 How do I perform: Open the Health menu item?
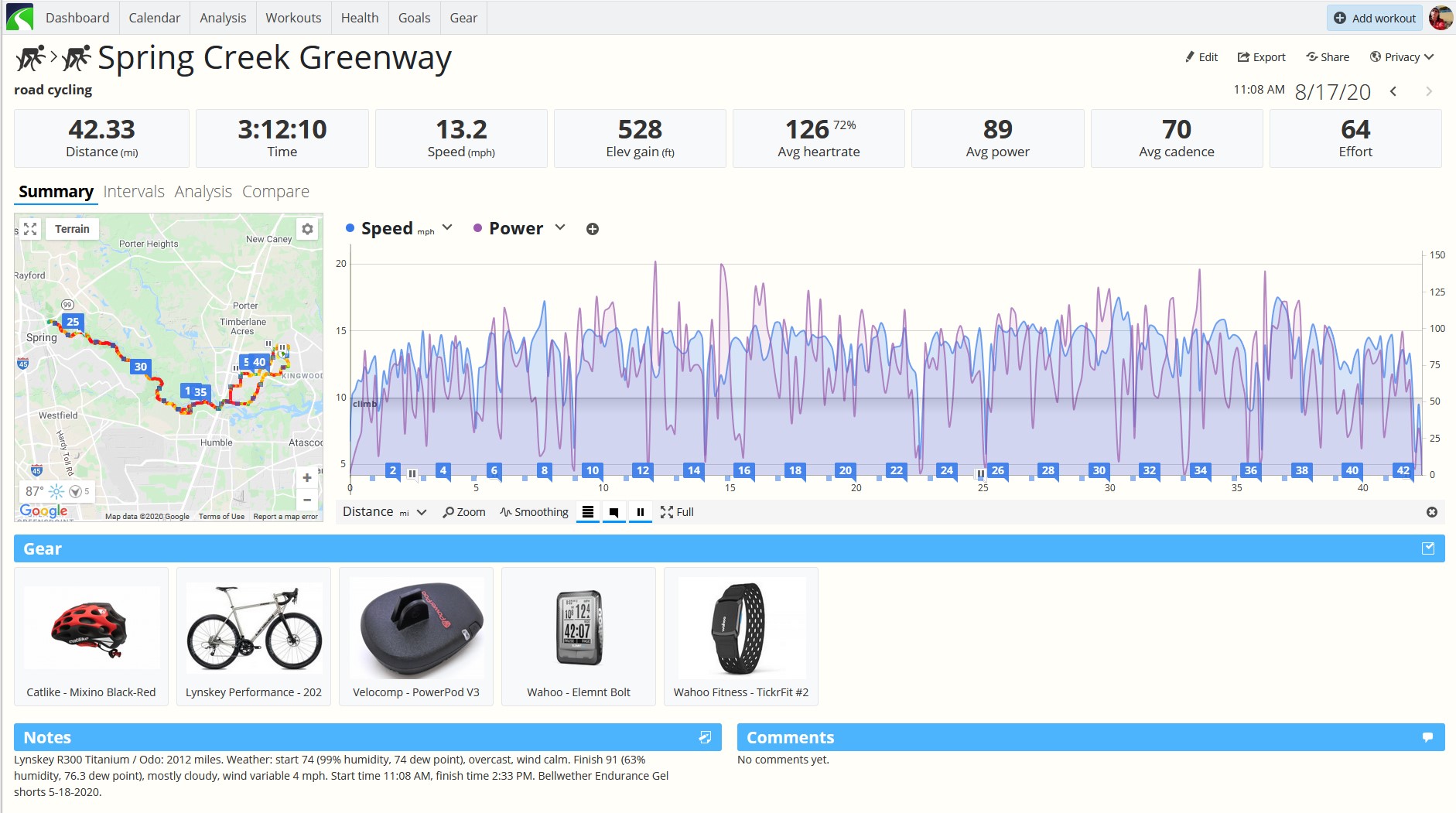(360, 18)
